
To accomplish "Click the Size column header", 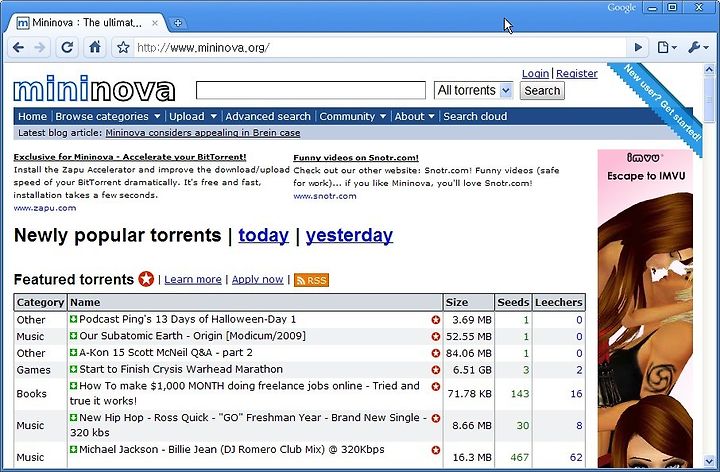I will [468, 303].
